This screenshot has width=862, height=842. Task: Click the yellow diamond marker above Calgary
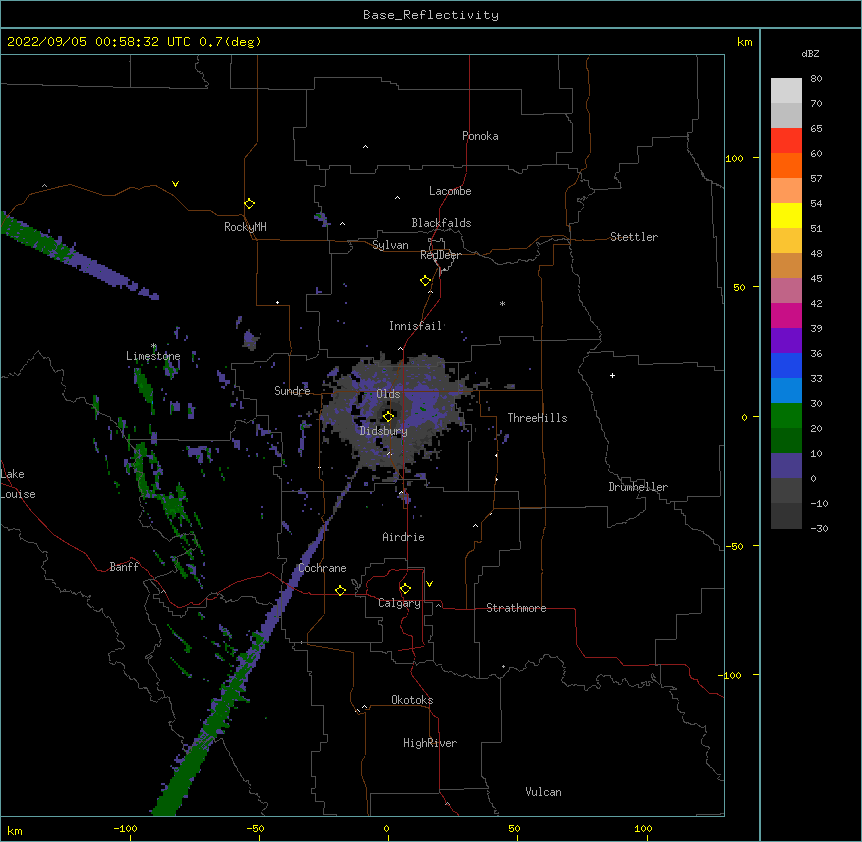405,589
